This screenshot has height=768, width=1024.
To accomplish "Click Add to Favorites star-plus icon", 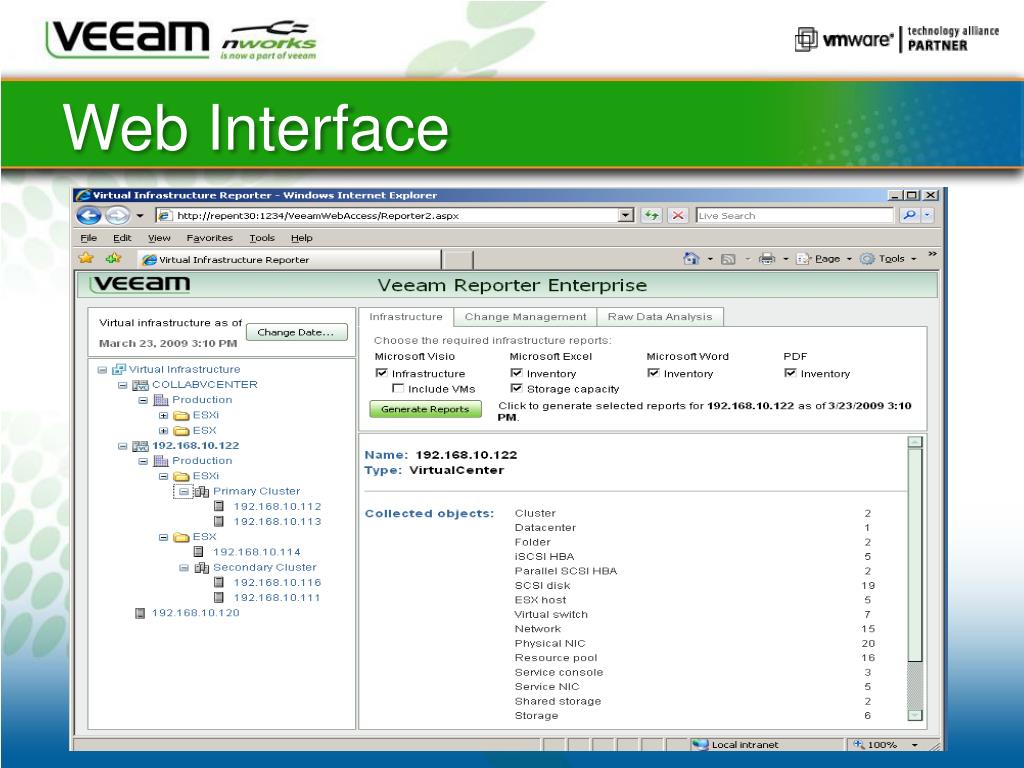I will click(114, 258).
